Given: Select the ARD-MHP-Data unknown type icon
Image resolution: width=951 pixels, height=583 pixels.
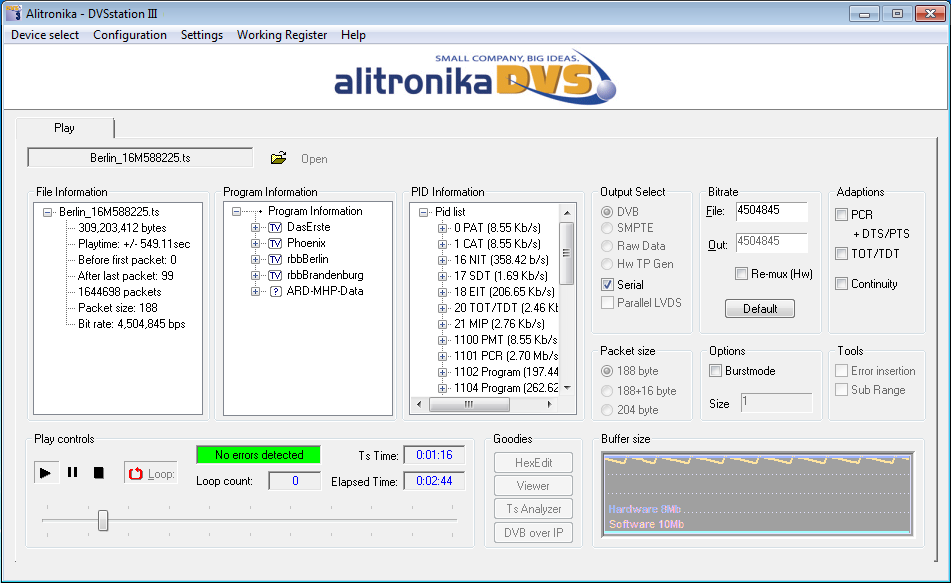Looking at the screenshot, I should (275, 291).
